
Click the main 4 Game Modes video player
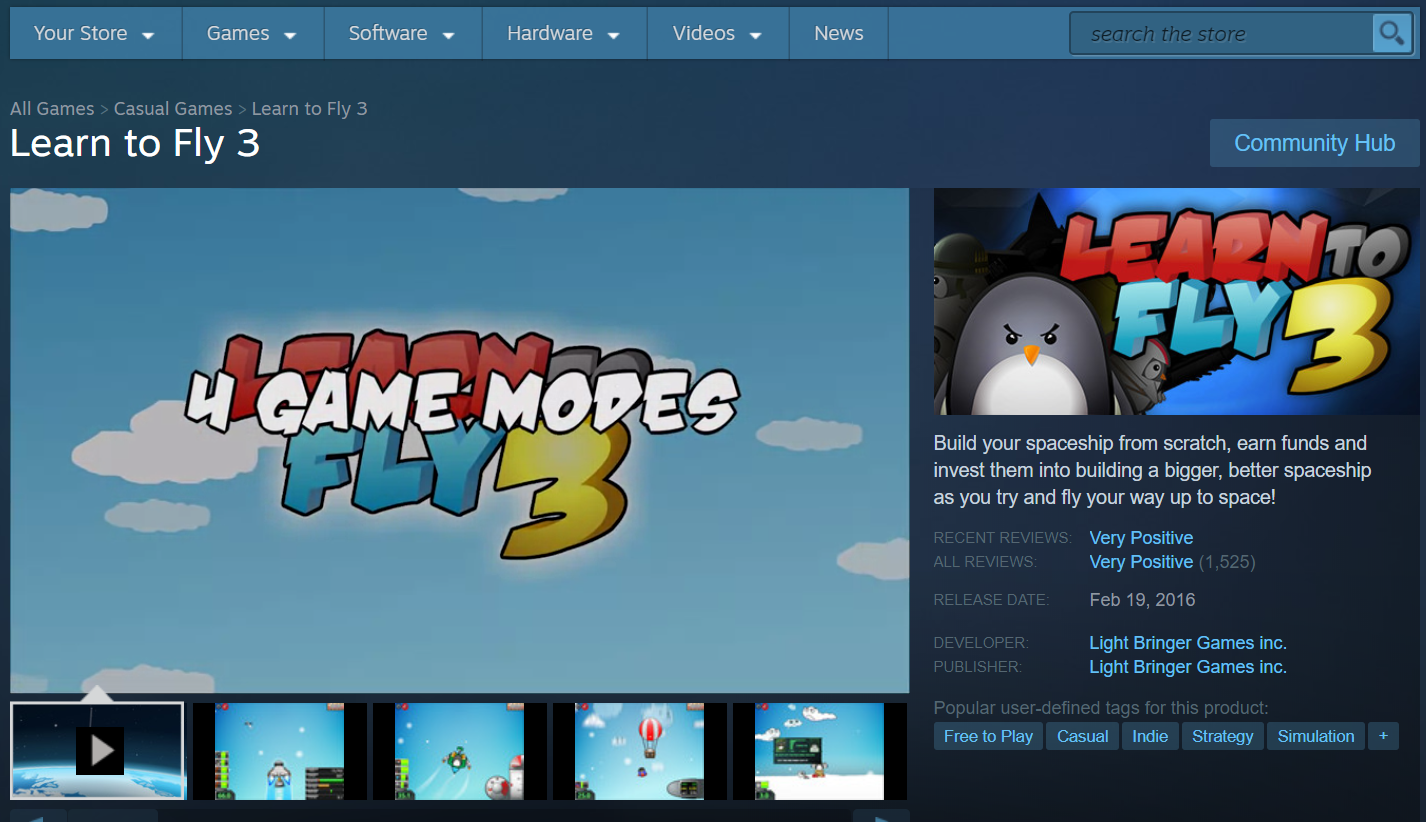460,440
